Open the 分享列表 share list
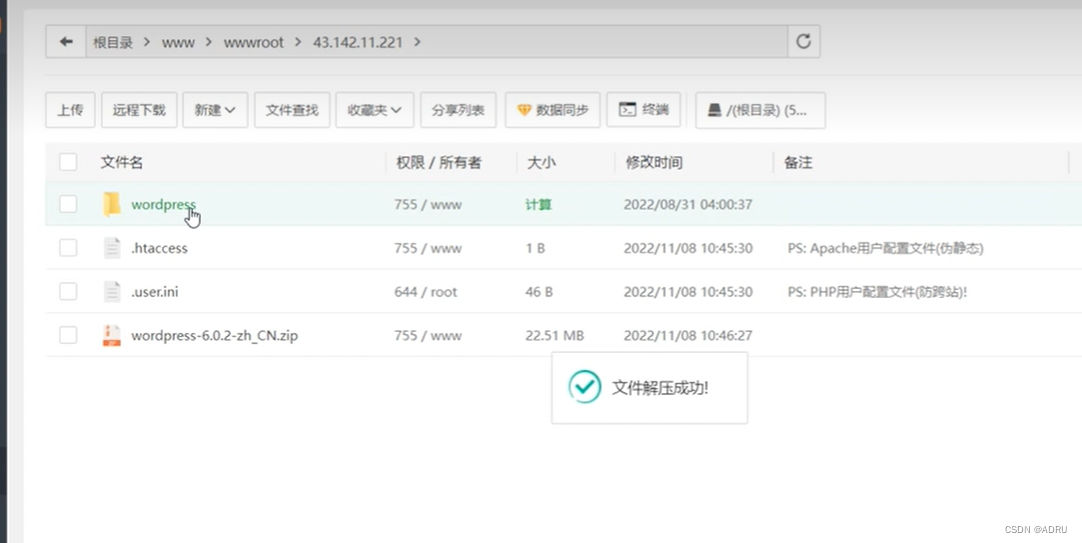Screen dimensions: 1082x543 coord(458,110)
